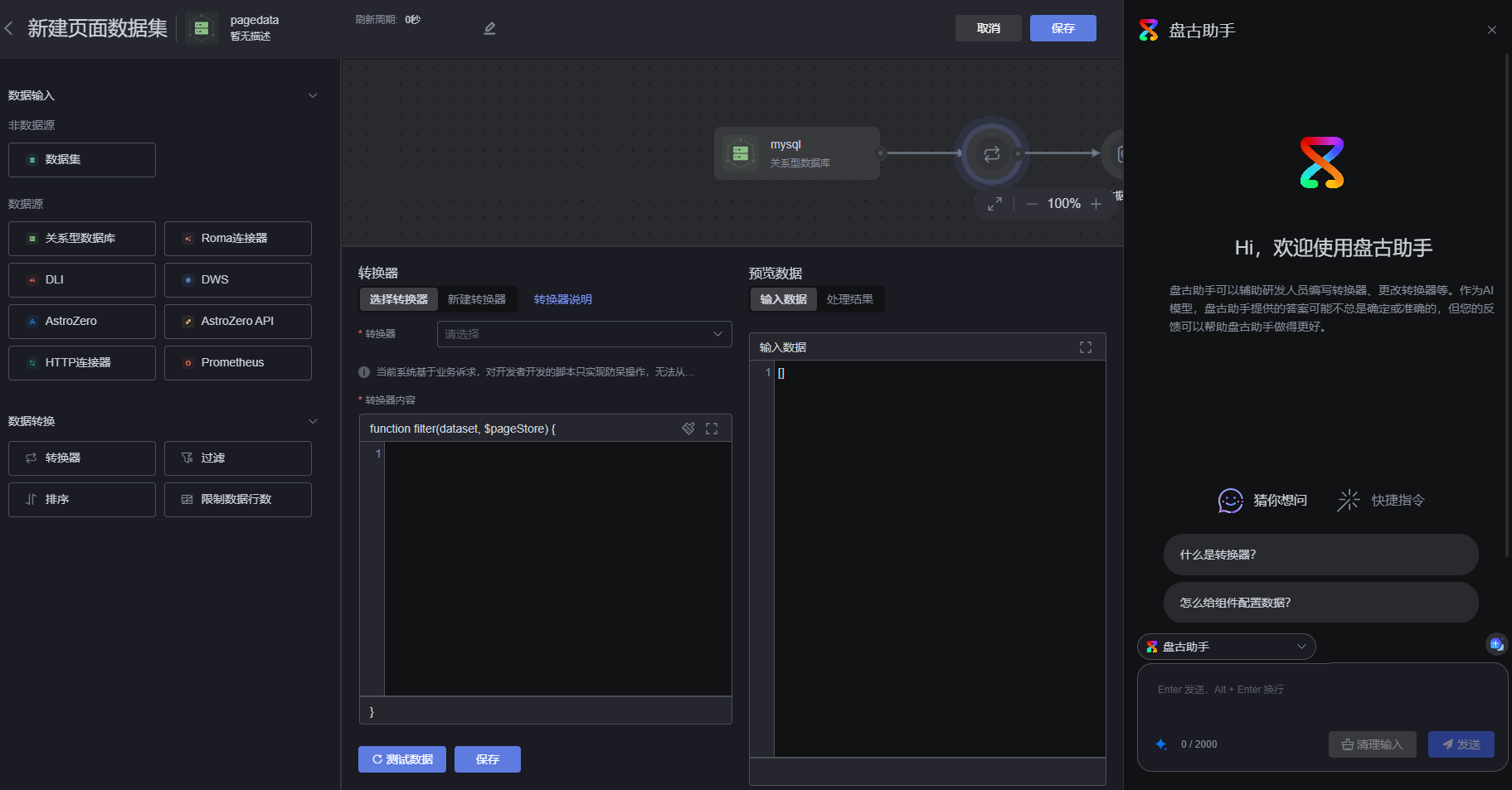Switch to the 新建转换器 tab
This screenshot has height=790, width=1512.
pos(477,299)
